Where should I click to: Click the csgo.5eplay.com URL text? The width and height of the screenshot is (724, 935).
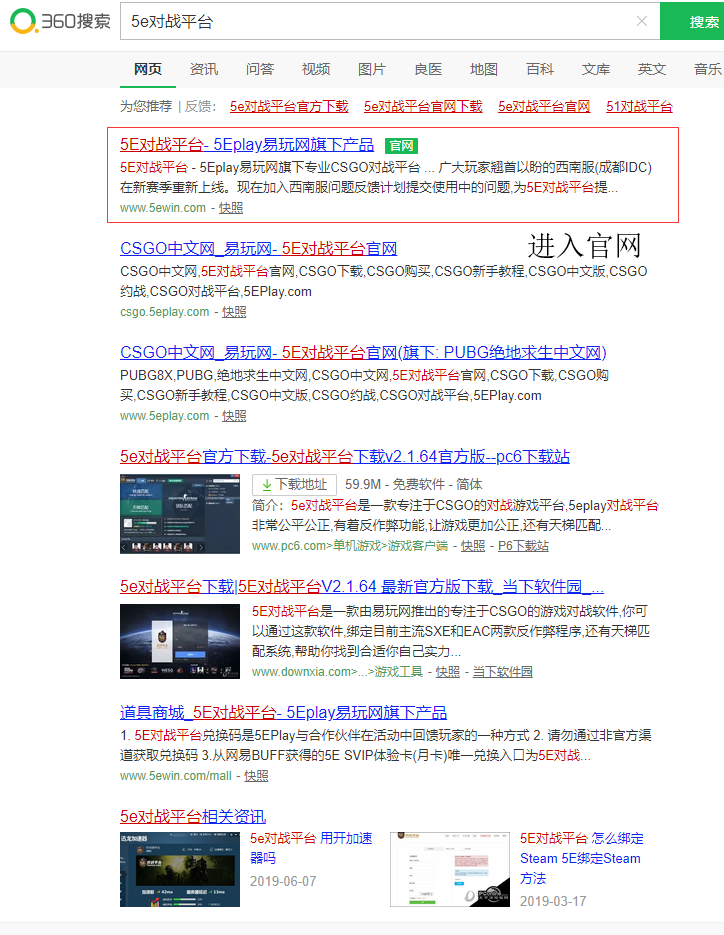(165, 311)
